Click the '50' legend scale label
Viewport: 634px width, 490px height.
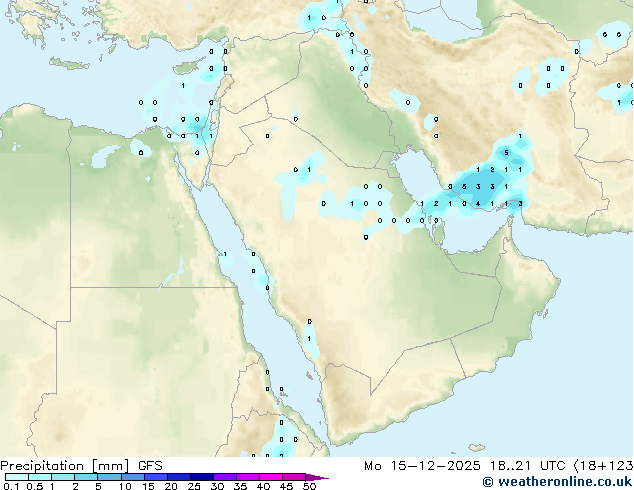coord(309,486)
